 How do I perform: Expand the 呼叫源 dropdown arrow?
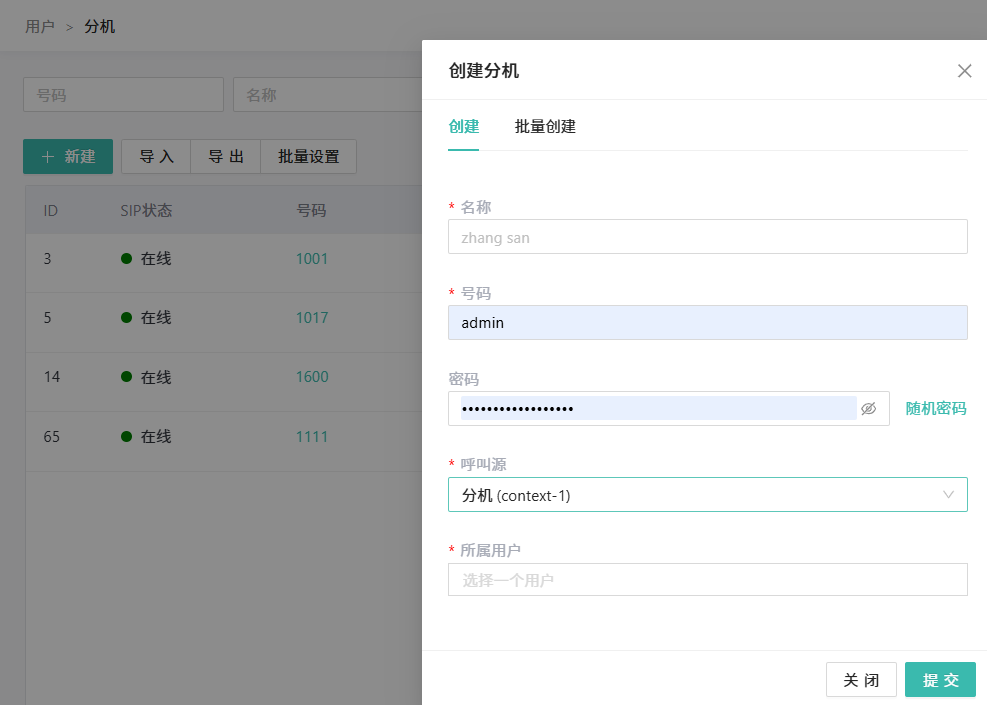coord(948,495)
